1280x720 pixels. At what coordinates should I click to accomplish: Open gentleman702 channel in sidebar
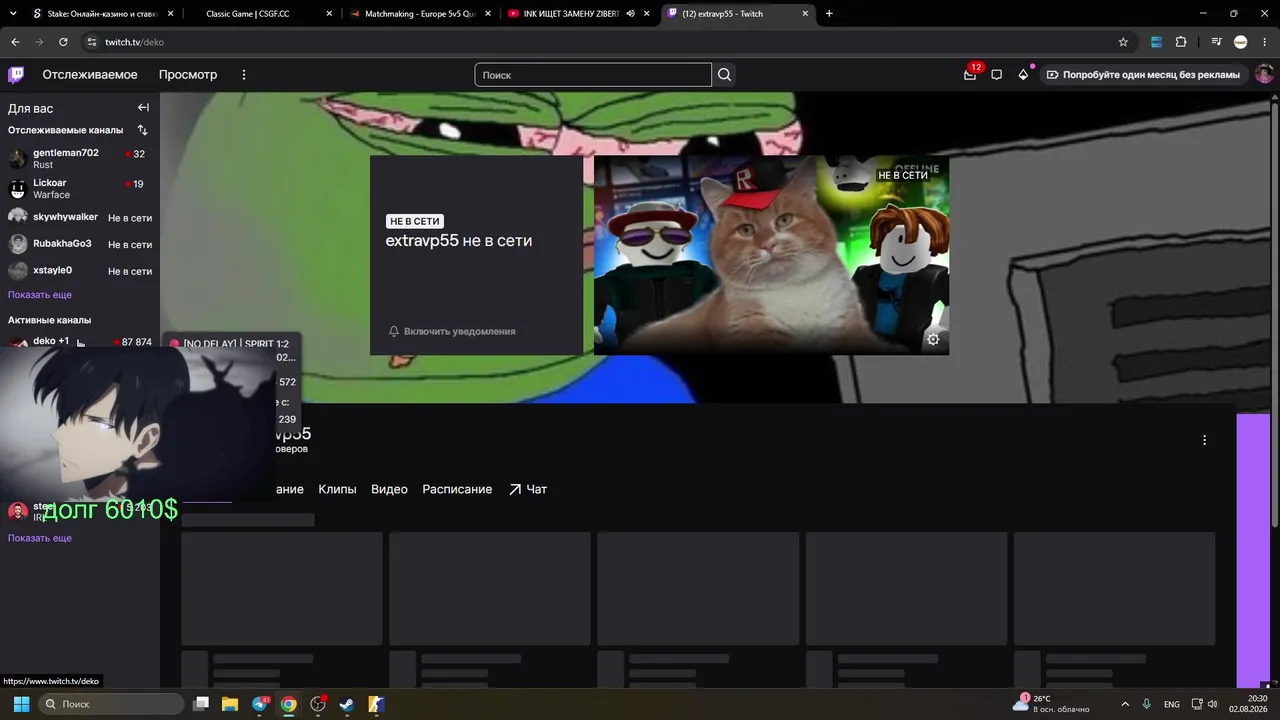point(80,158)
